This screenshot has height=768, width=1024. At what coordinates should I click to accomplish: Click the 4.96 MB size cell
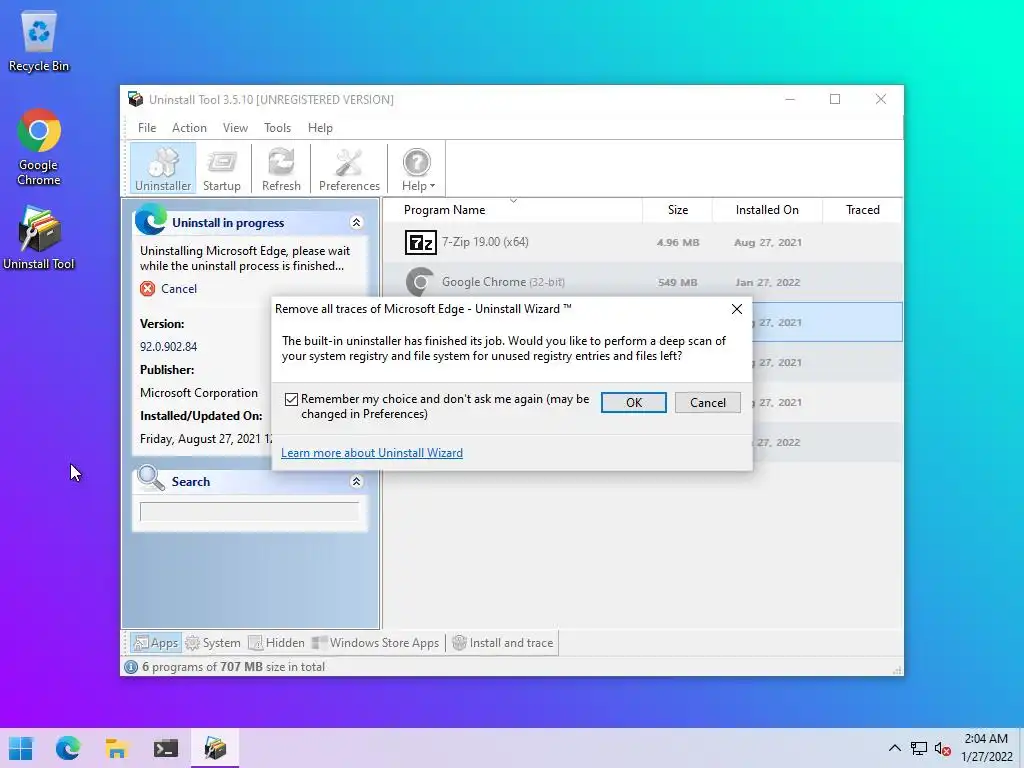click(x=678, y=242)
